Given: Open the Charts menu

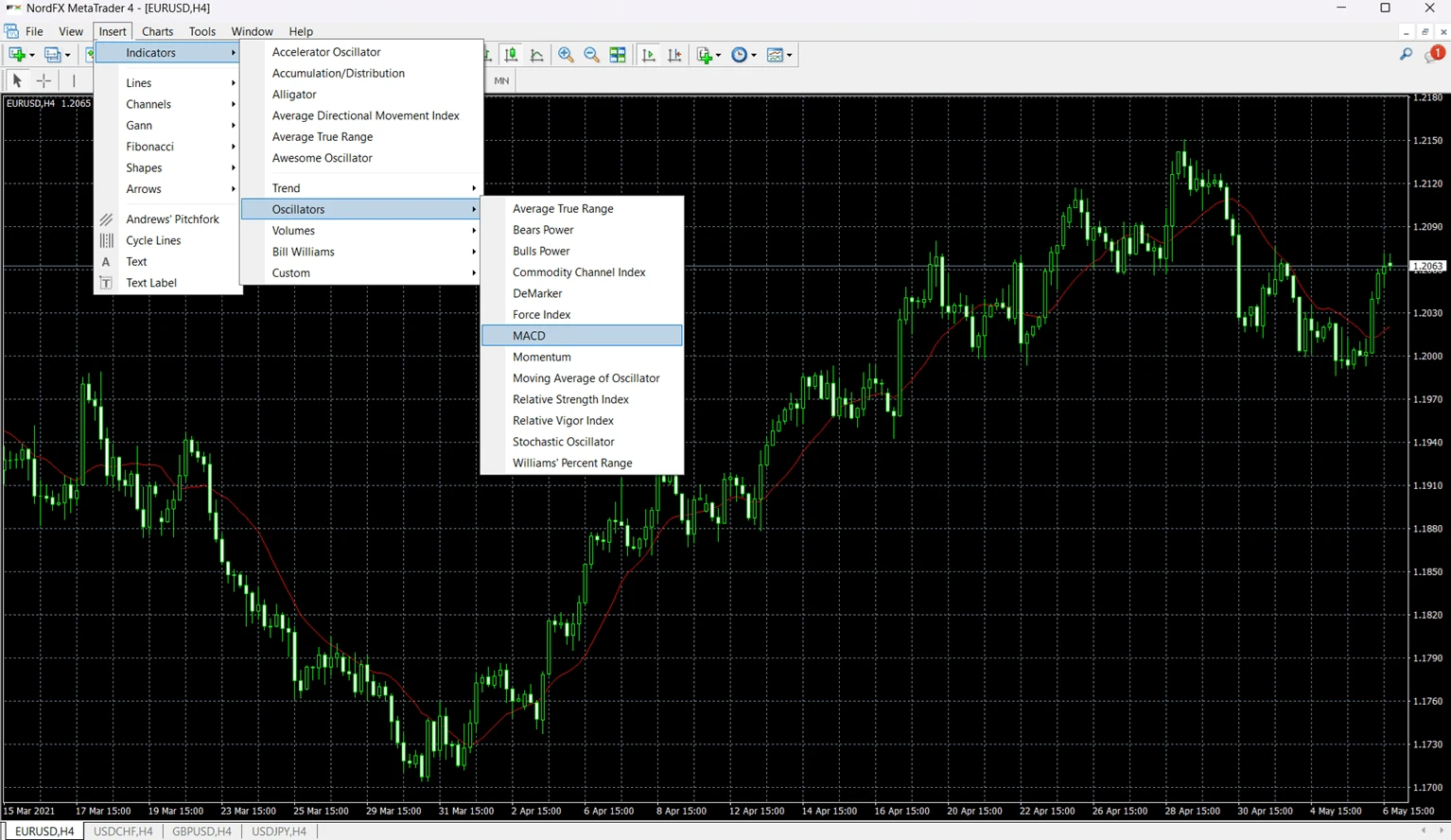Looking at the screenshot, I should [x=157, y=31].
